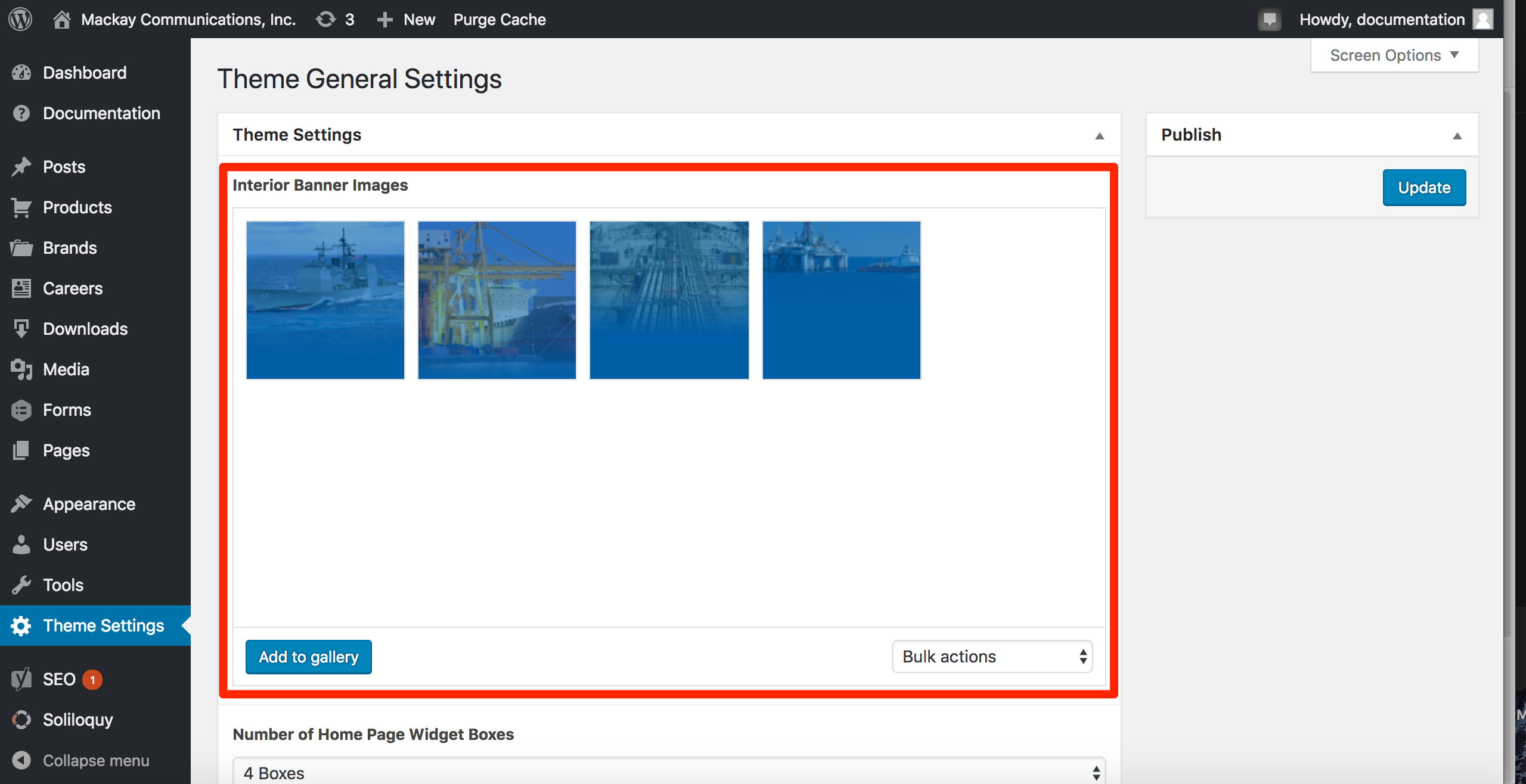1526x784 pixels.
Task: Click the home icon beside site name
Action: click(x=61, y=19)
